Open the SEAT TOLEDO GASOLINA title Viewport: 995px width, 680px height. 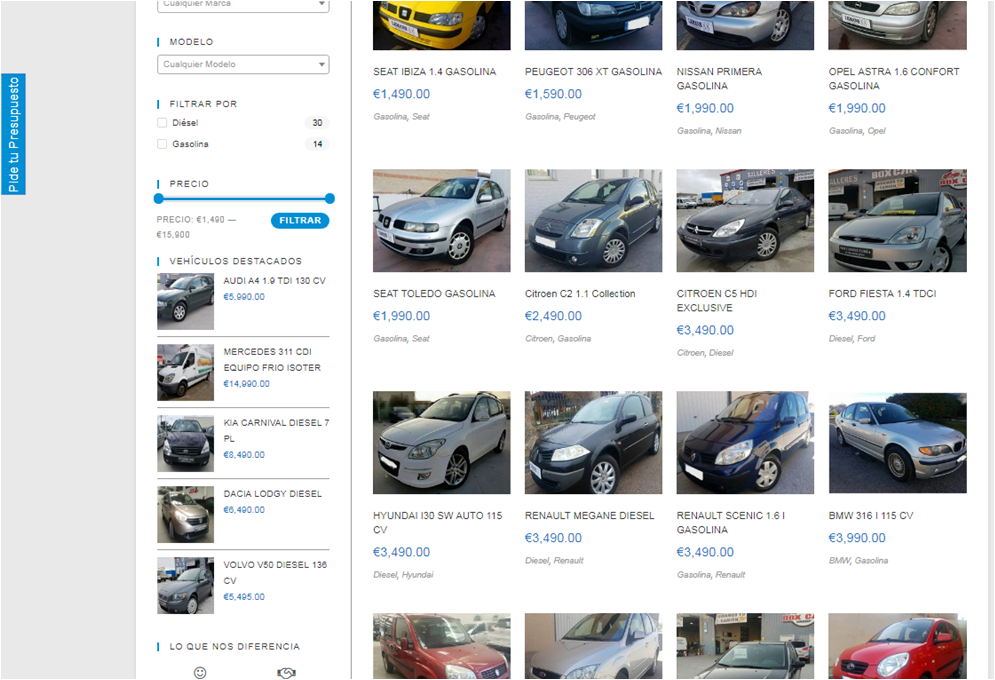tap(434, 294)
